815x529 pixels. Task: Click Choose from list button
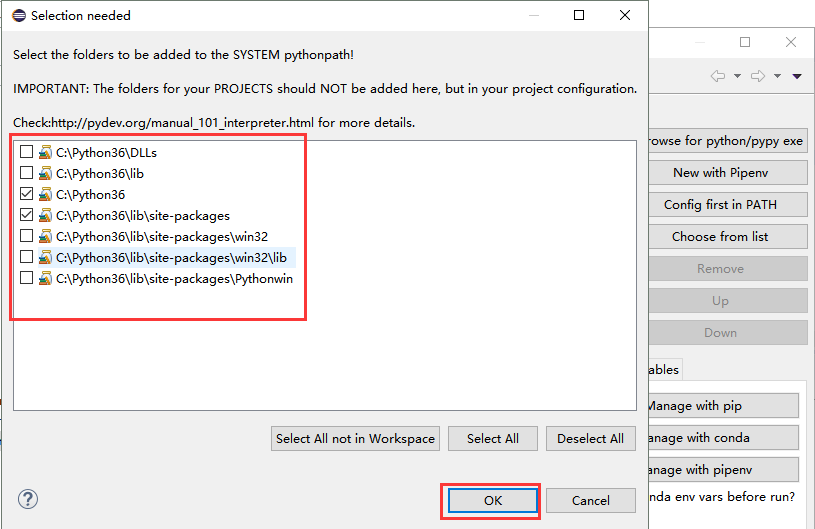[x=728, y=236]
